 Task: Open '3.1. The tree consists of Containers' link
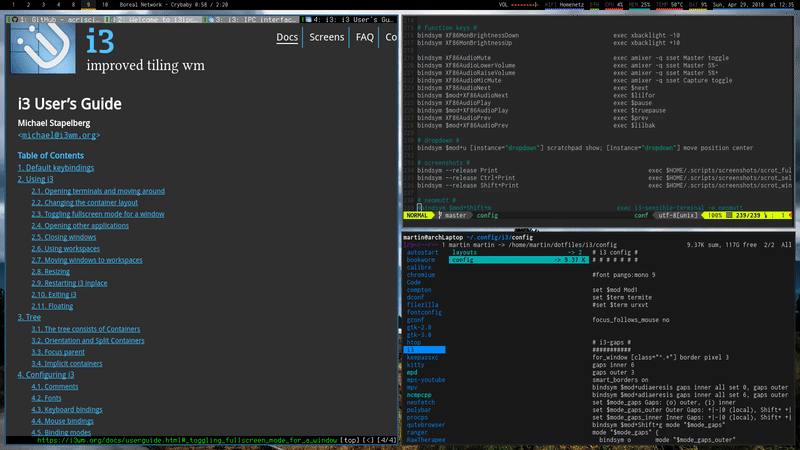click(85, 329)
